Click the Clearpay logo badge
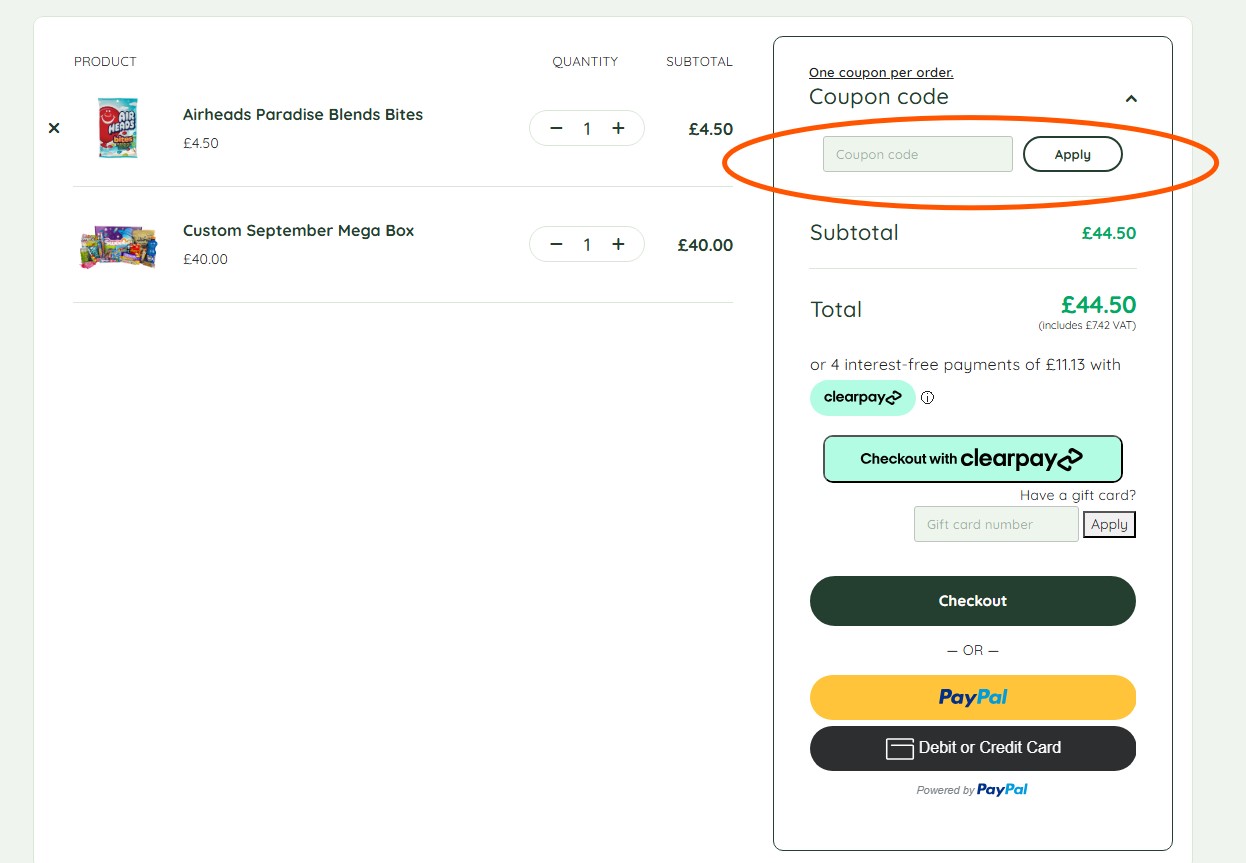 [x=862, y=397]
